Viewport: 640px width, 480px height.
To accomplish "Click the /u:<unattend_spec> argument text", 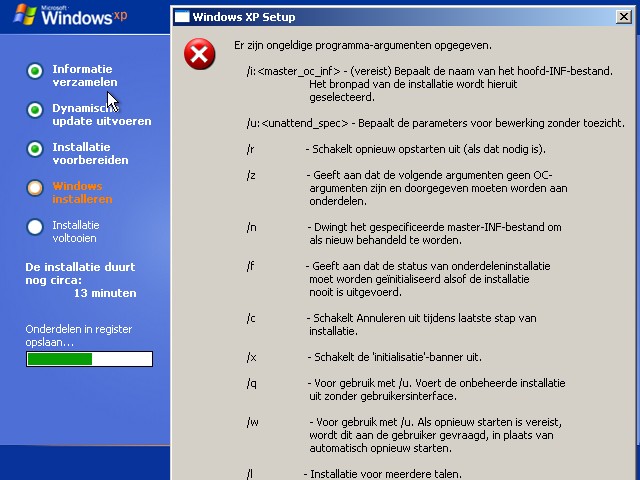I will 297,123.
